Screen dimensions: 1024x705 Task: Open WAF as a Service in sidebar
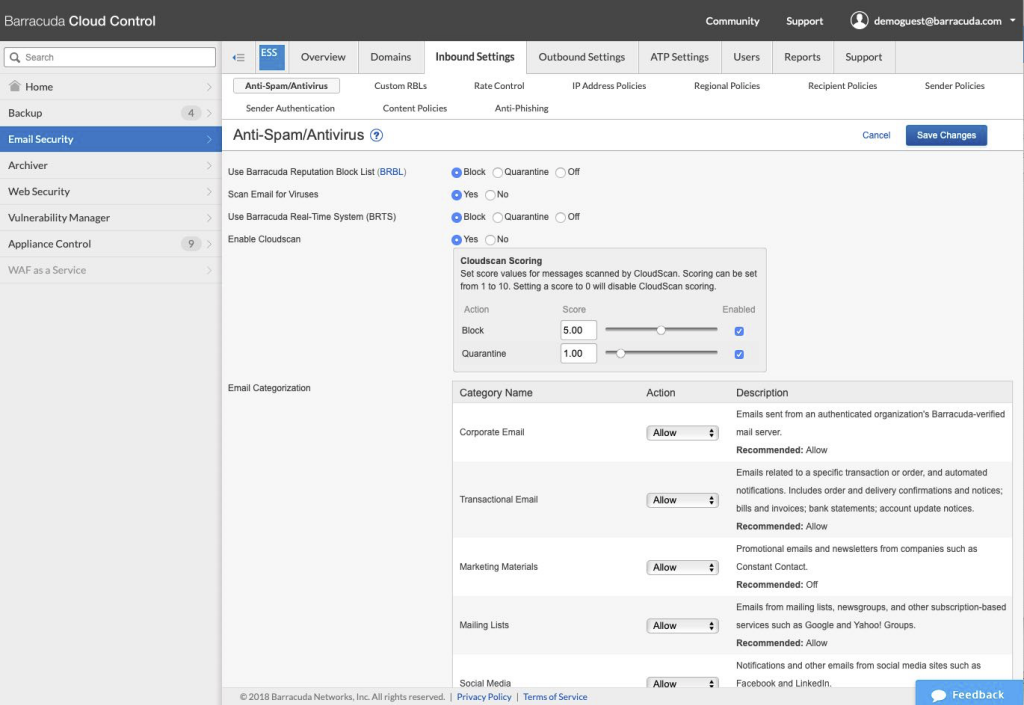(110, 270)
